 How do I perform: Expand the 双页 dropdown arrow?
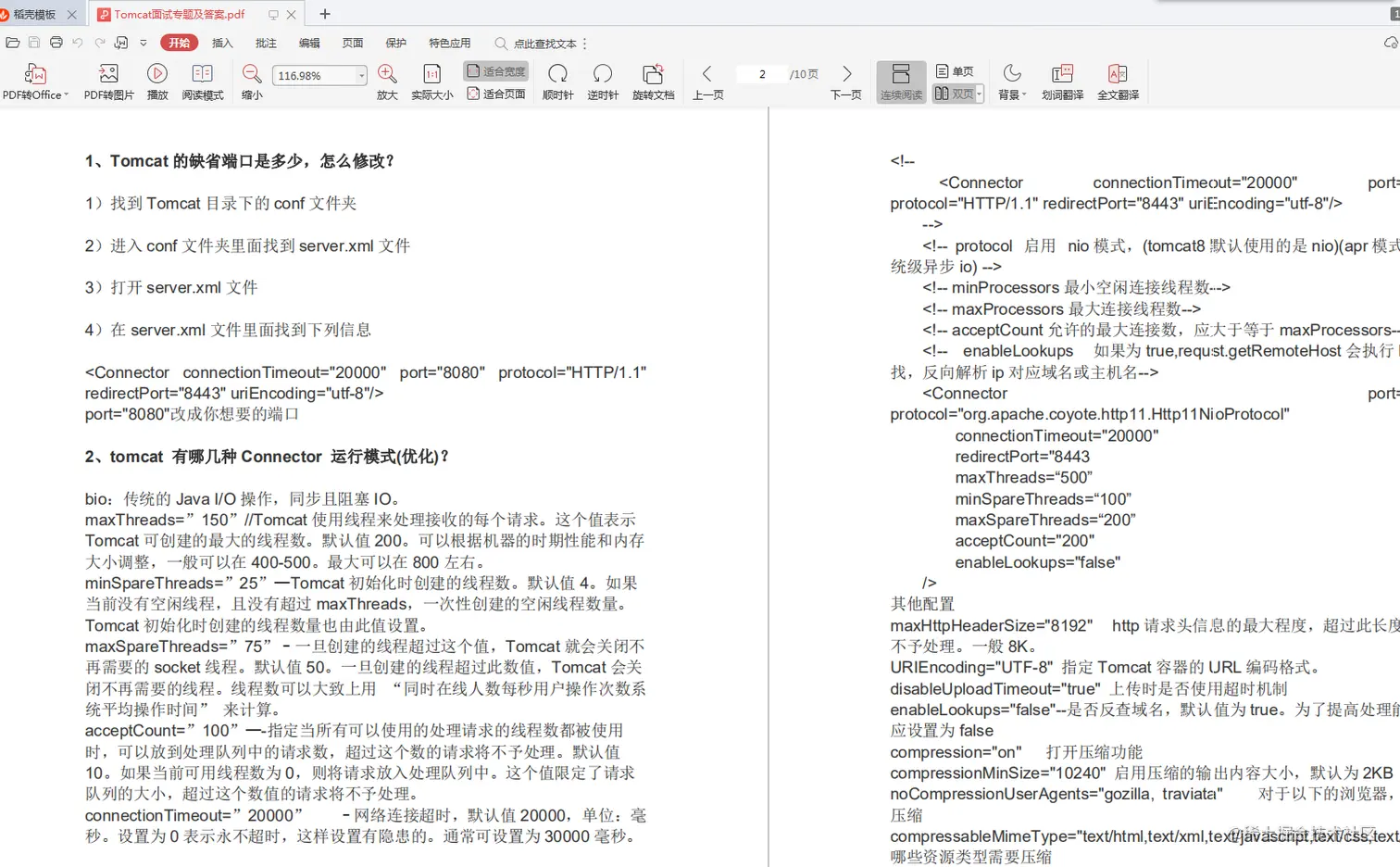979,94
